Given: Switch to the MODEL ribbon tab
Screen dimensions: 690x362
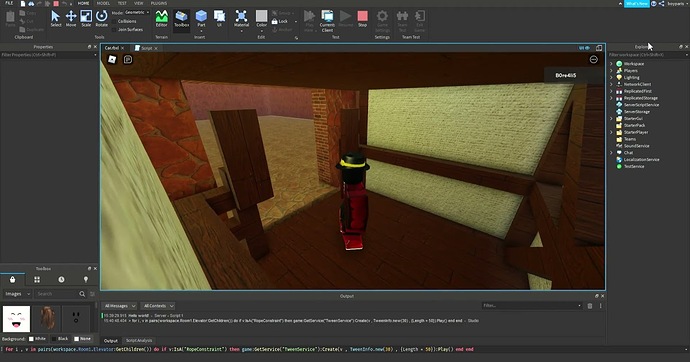Looking at the screenshot, I should point(103,3).
